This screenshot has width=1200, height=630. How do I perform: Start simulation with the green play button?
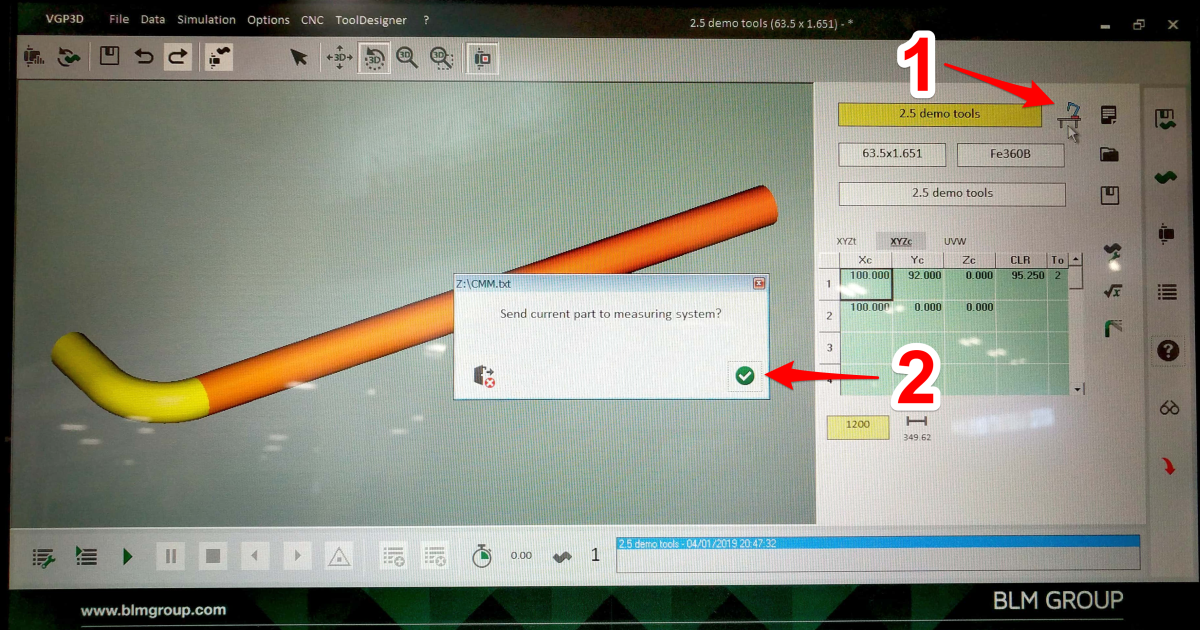point(127,557)
